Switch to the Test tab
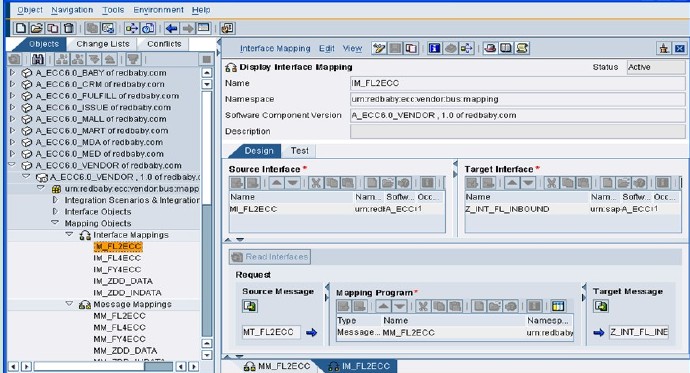The width and height of the screenshot is (690, 373). click(x=300, y=151)
